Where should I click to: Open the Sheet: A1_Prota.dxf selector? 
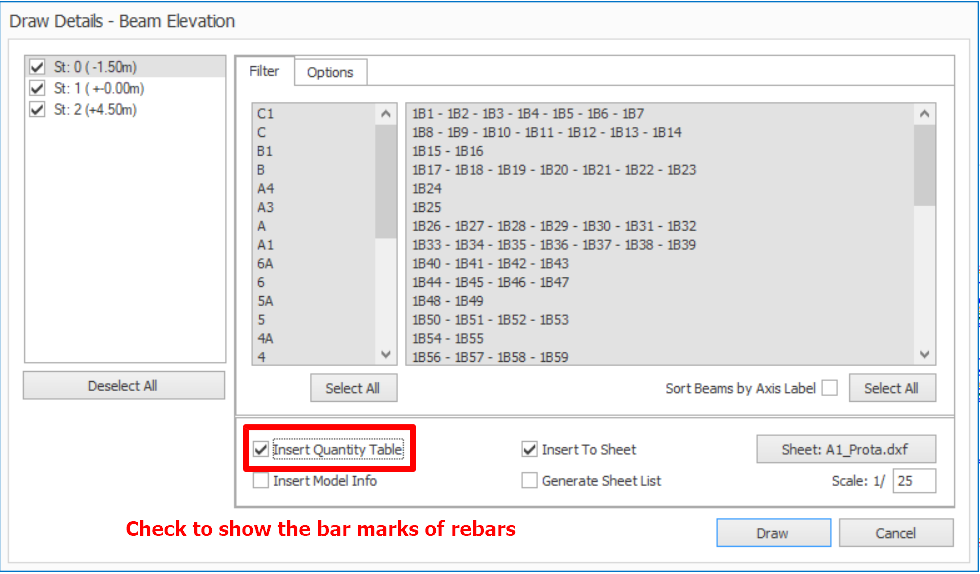[845, 450]
